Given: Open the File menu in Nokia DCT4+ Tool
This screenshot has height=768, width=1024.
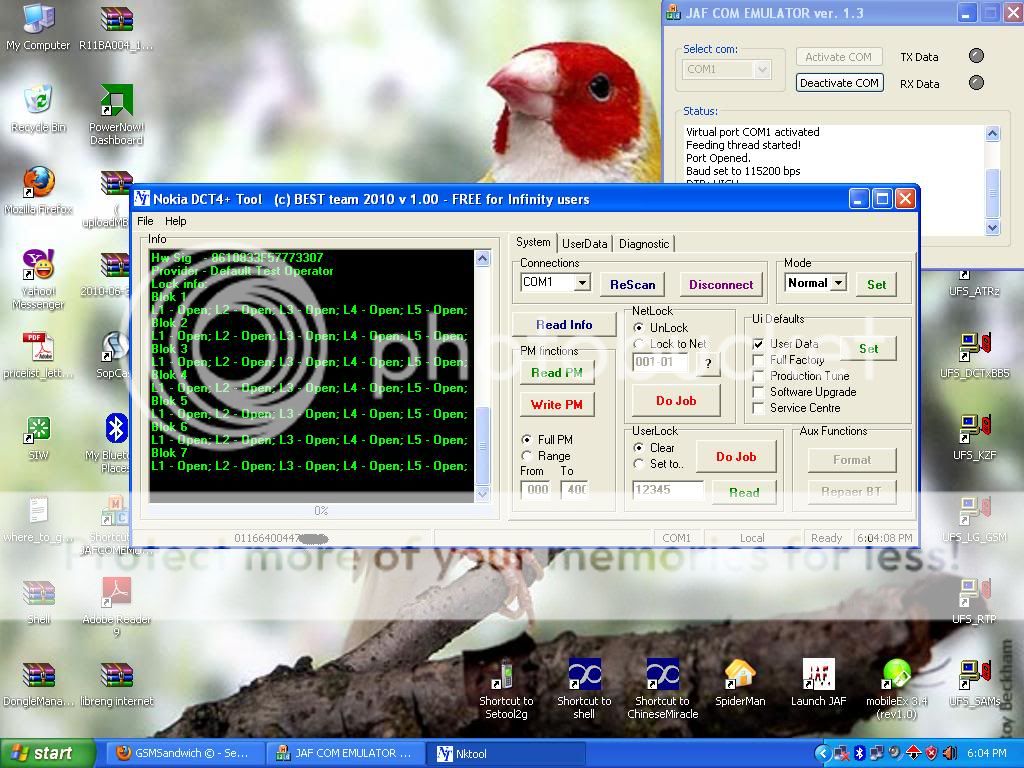Looking at the screenshot, I should point(145,221).
